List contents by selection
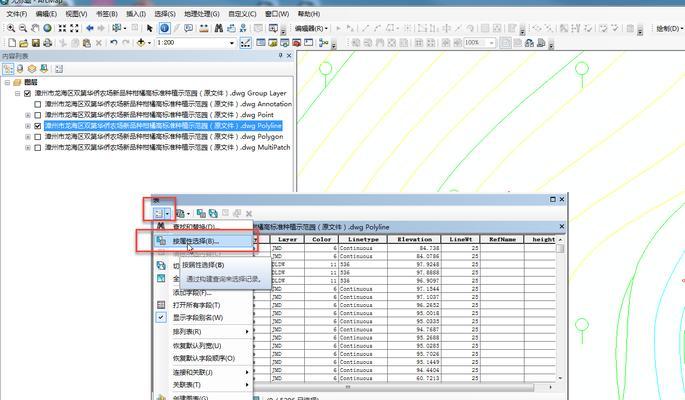 44,69
